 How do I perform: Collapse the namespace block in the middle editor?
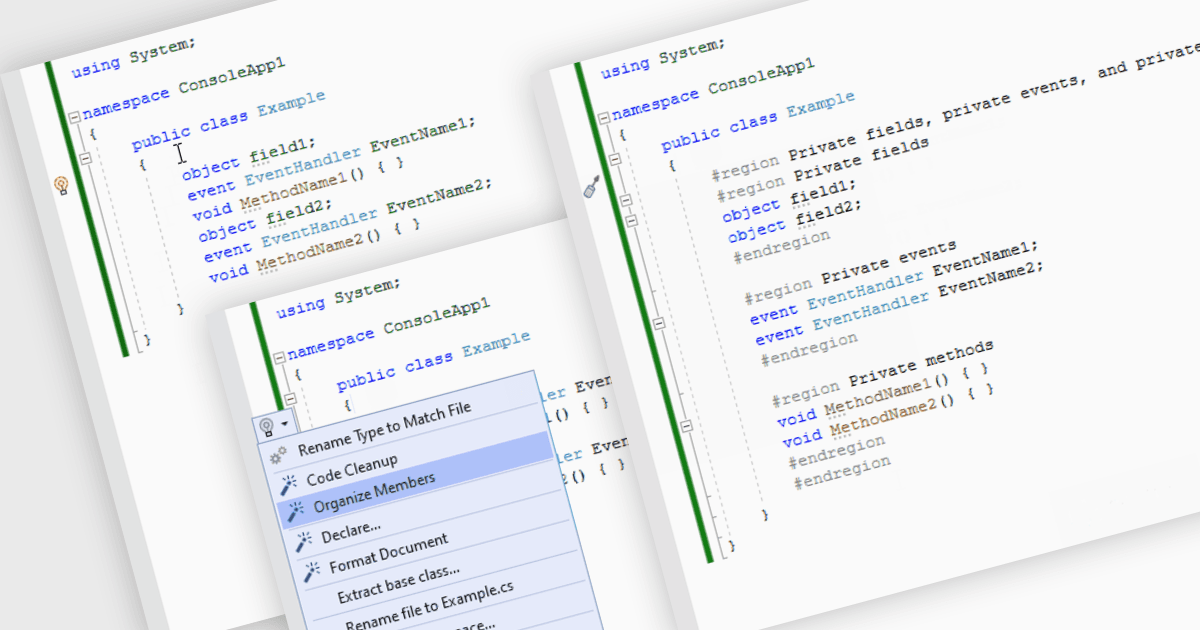[x=280, y=356]
